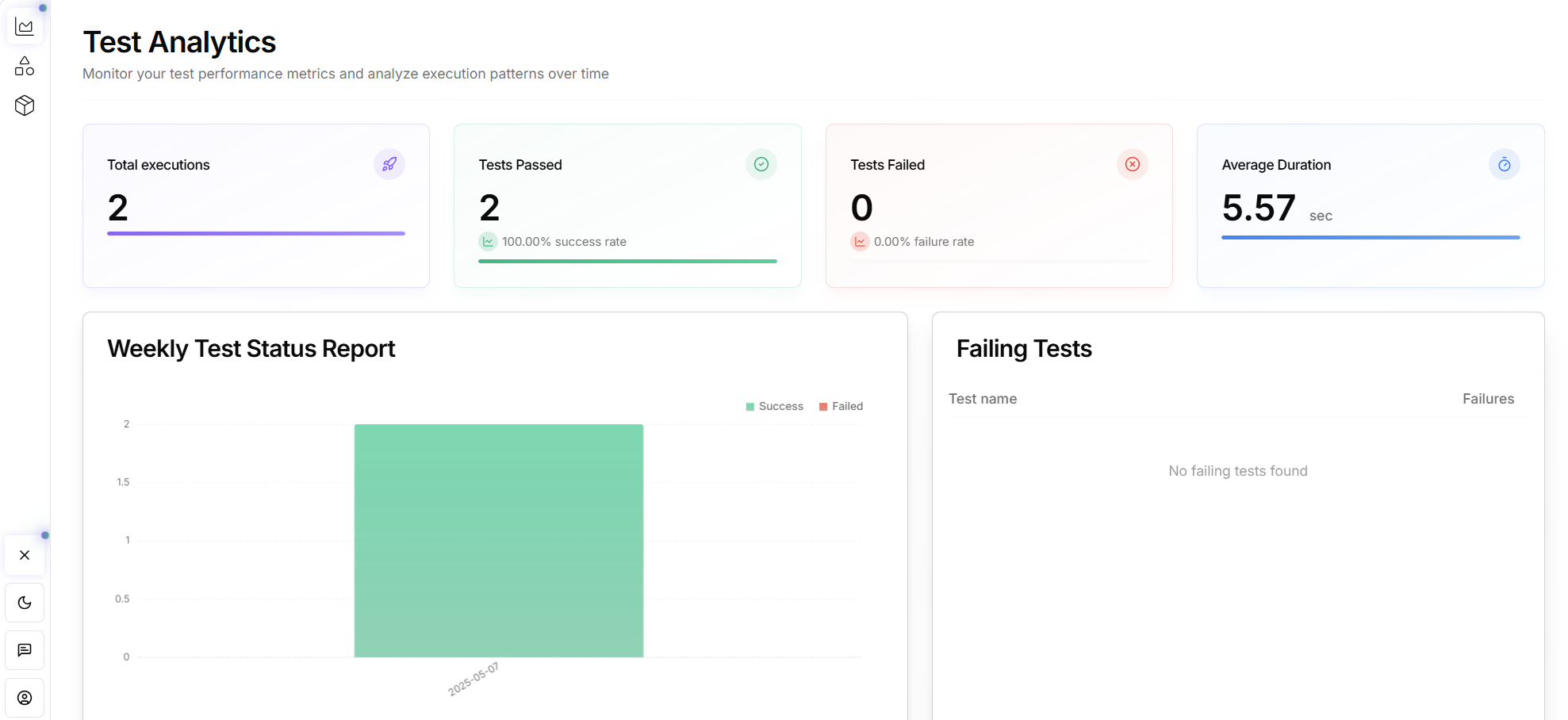Toggle the Success series in the chart legend

point(774,406)
